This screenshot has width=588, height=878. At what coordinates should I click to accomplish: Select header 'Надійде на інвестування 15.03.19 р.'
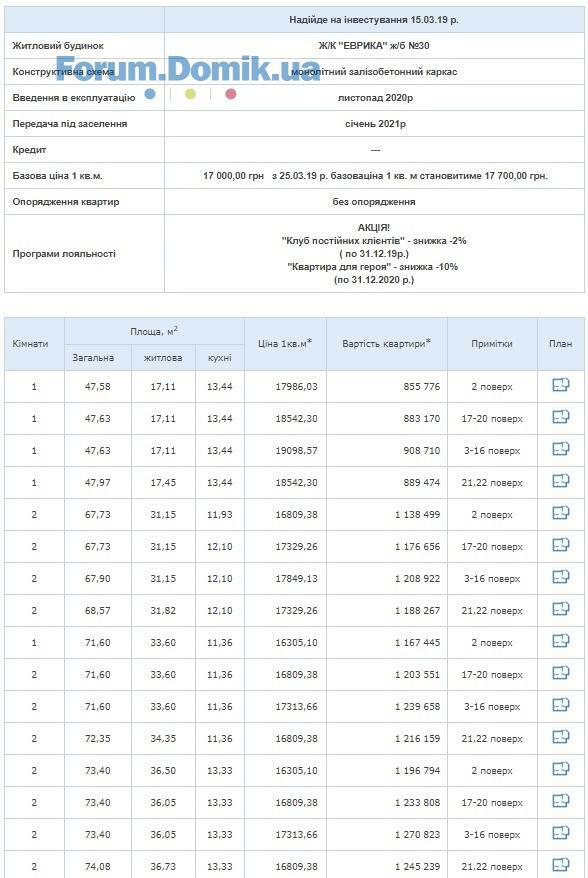pyautogui.click(x=374, y=20)
